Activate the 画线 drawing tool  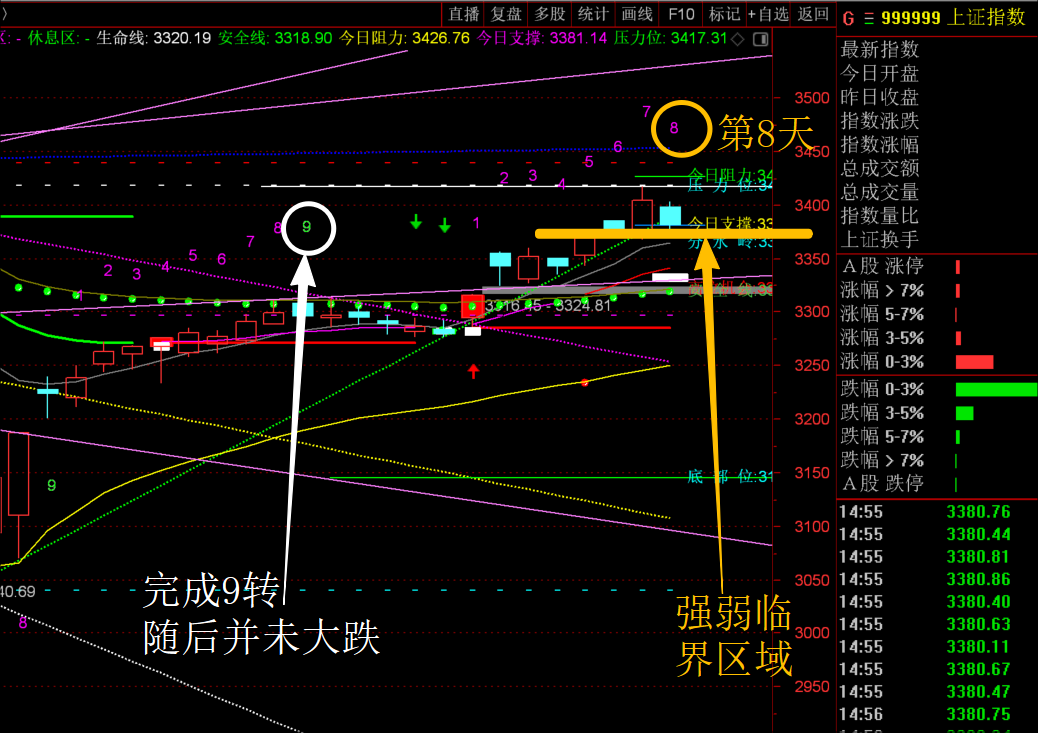click(x=637, y=14)
